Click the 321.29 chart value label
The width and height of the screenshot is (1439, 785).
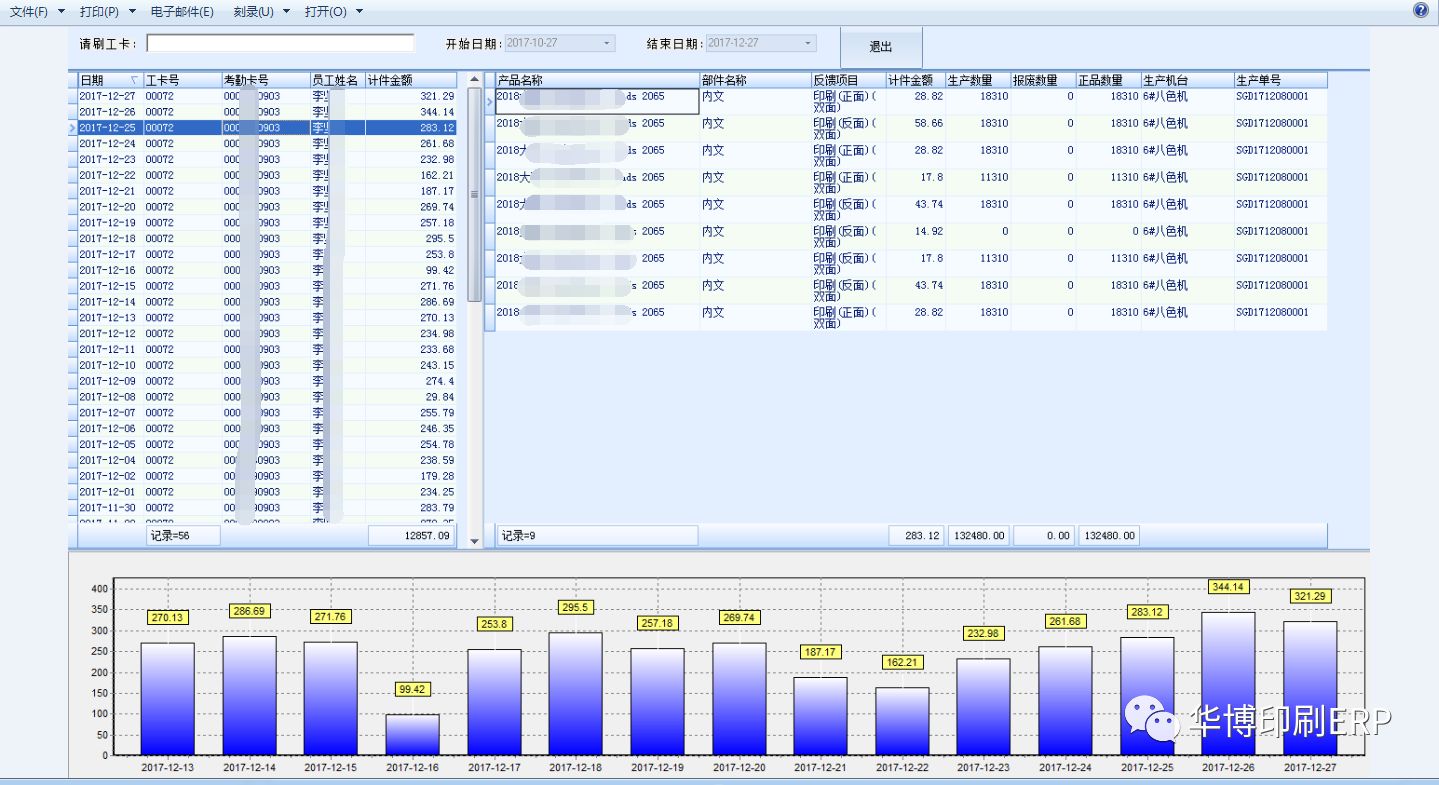pyautogui.click(x=1310, y=596)
